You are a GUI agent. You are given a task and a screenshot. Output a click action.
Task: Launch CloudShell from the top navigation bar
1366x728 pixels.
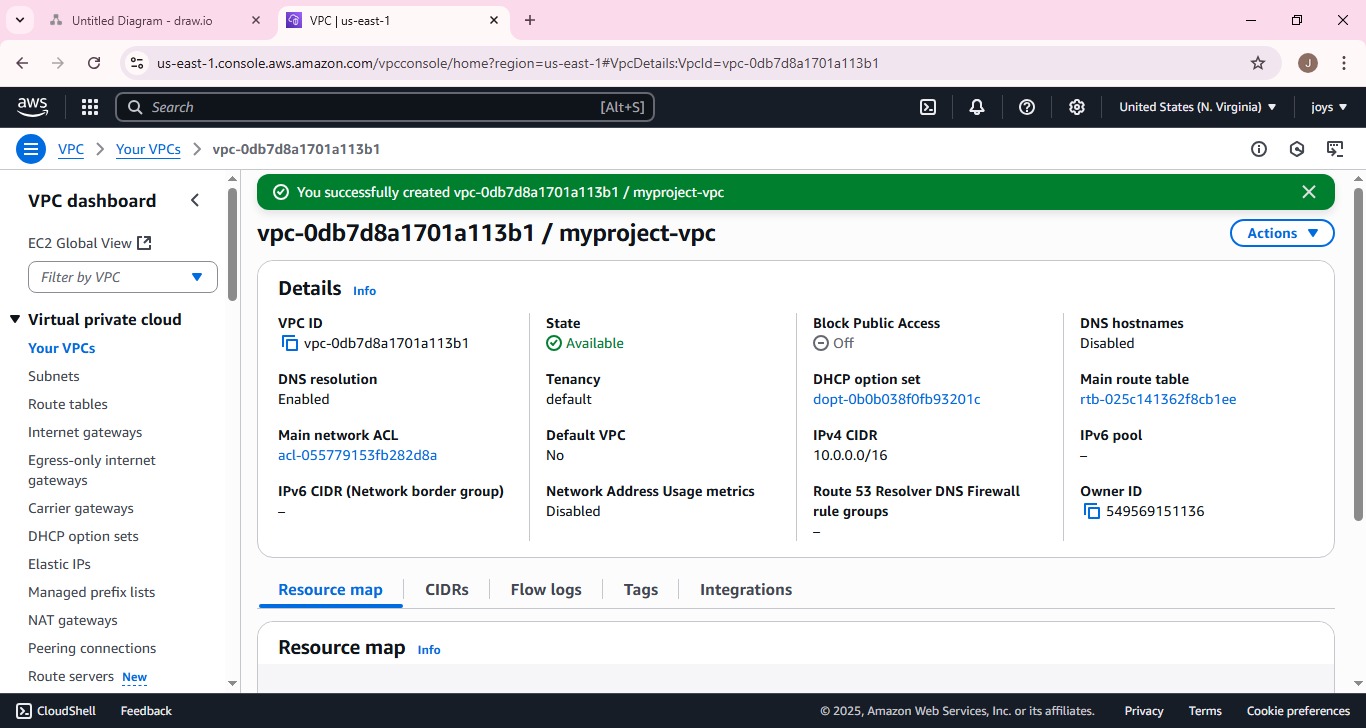pos(928,107)
